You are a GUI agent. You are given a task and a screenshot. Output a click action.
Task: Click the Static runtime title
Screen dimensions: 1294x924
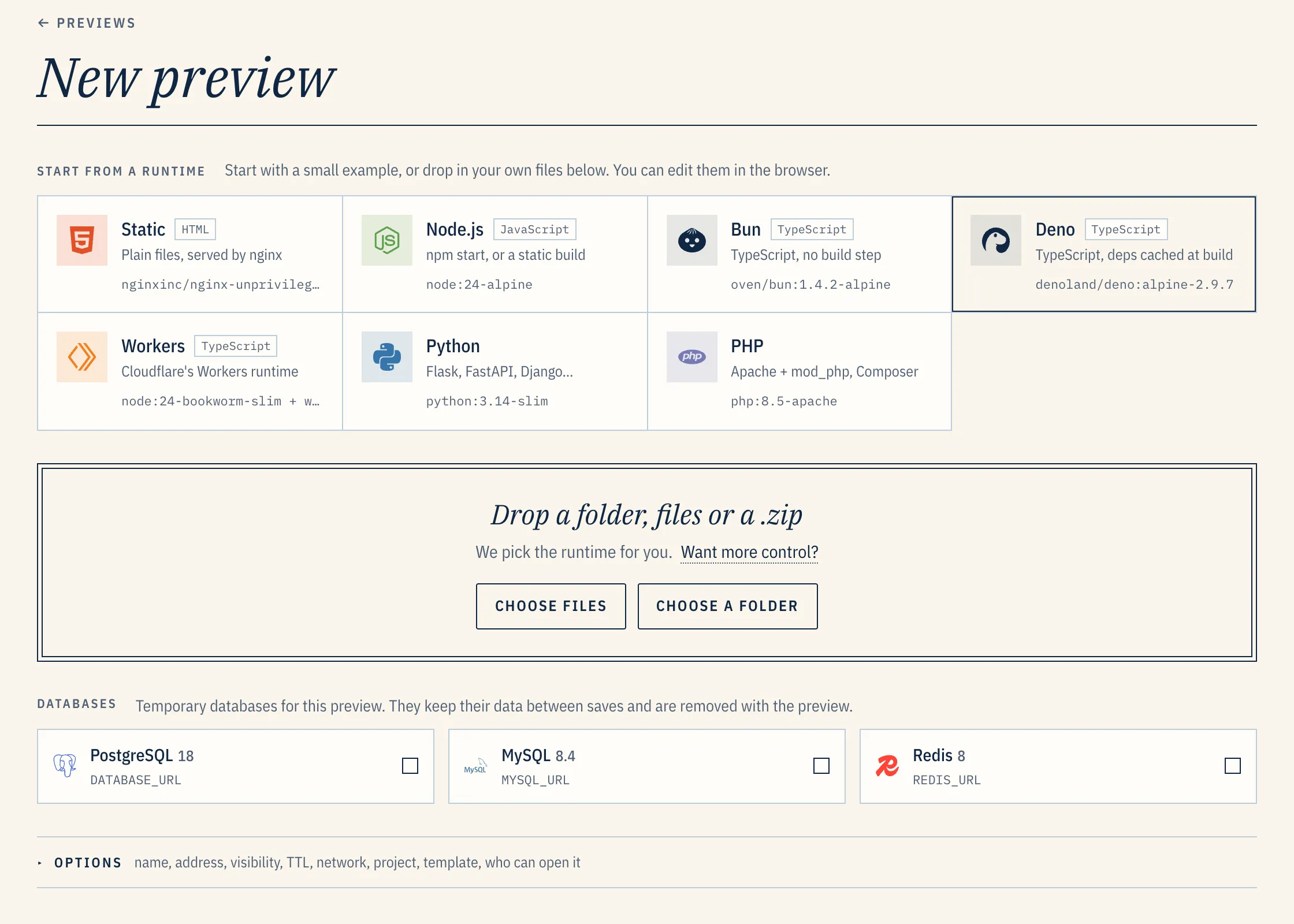pos(143,229)
